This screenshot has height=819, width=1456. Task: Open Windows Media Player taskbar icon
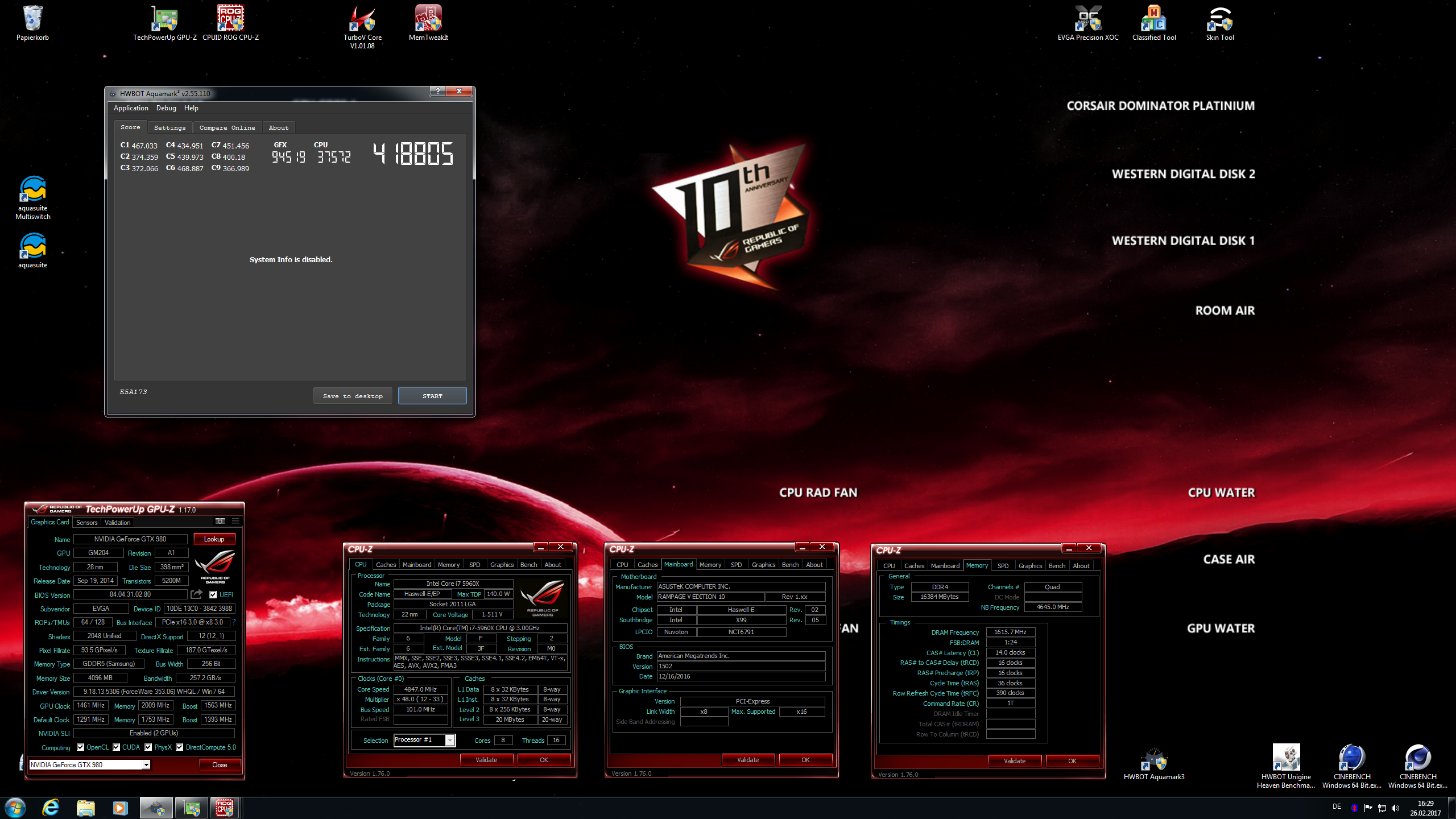click(121, 808)
